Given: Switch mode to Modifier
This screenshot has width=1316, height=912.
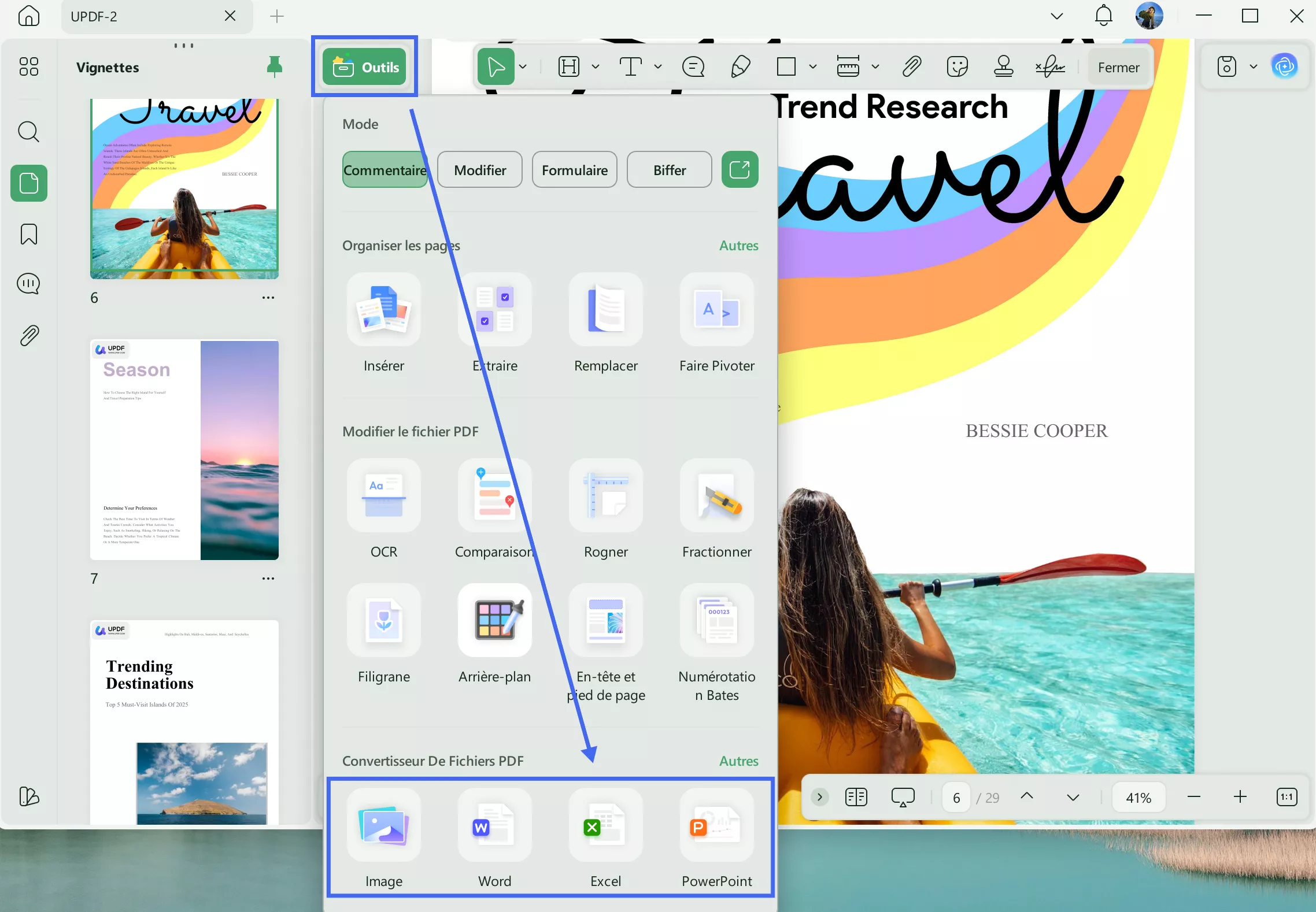Looking at the screenshot, I should (479, 169).
